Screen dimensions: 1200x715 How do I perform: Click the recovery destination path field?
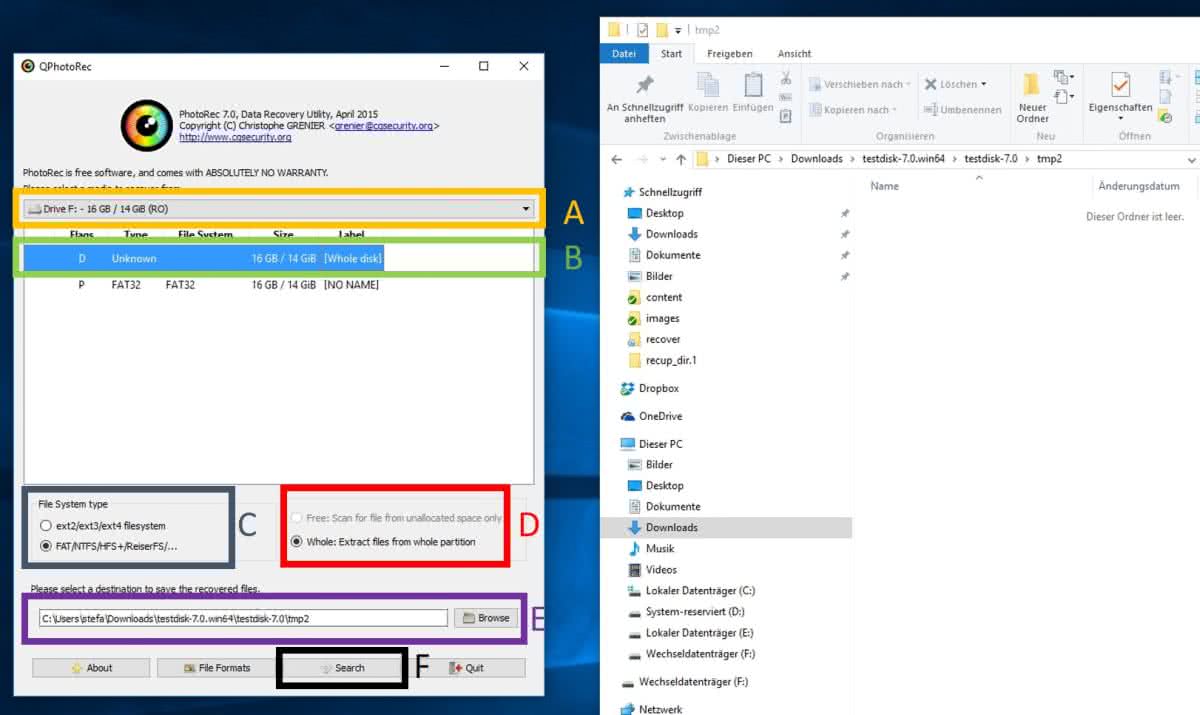point(243,618)
